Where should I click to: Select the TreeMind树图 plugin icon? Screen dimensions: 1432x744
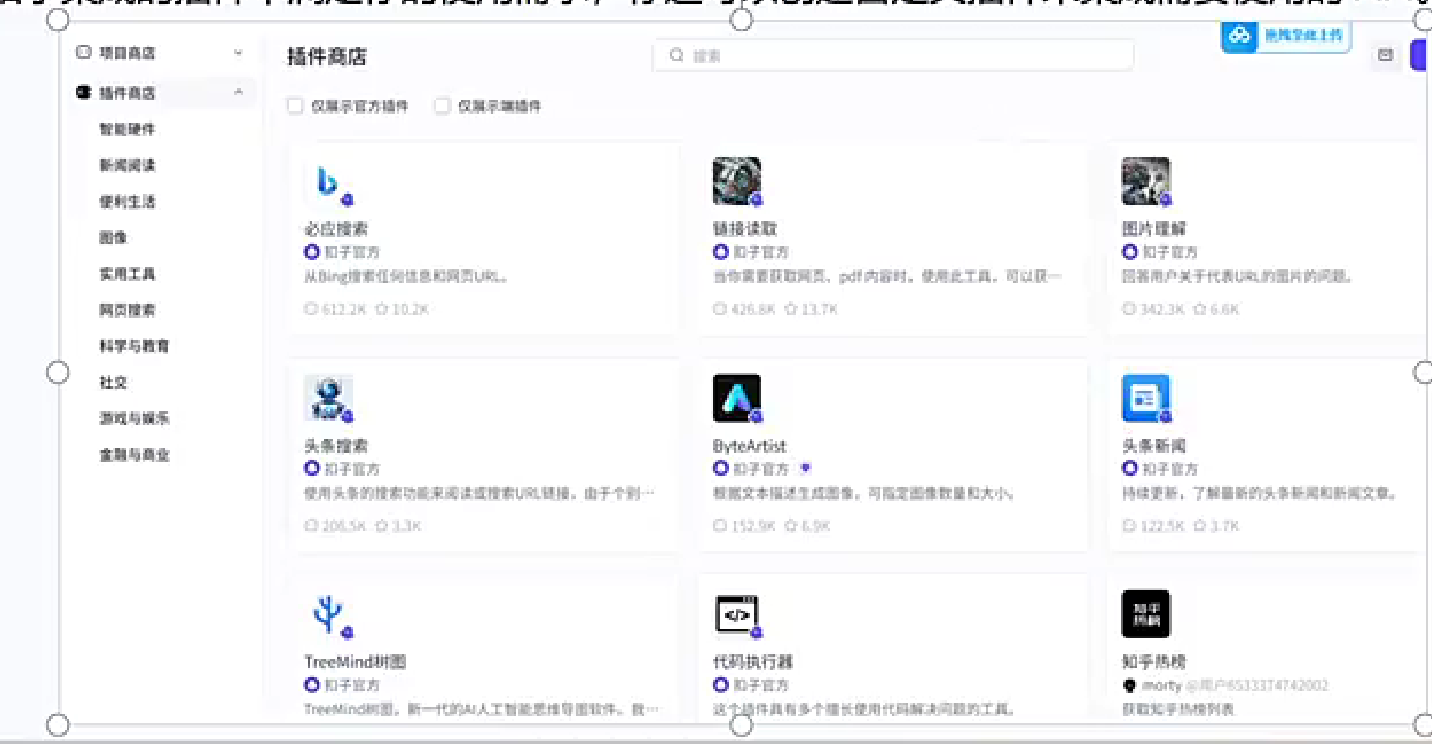pyautogui.click(x=328, y=613)
